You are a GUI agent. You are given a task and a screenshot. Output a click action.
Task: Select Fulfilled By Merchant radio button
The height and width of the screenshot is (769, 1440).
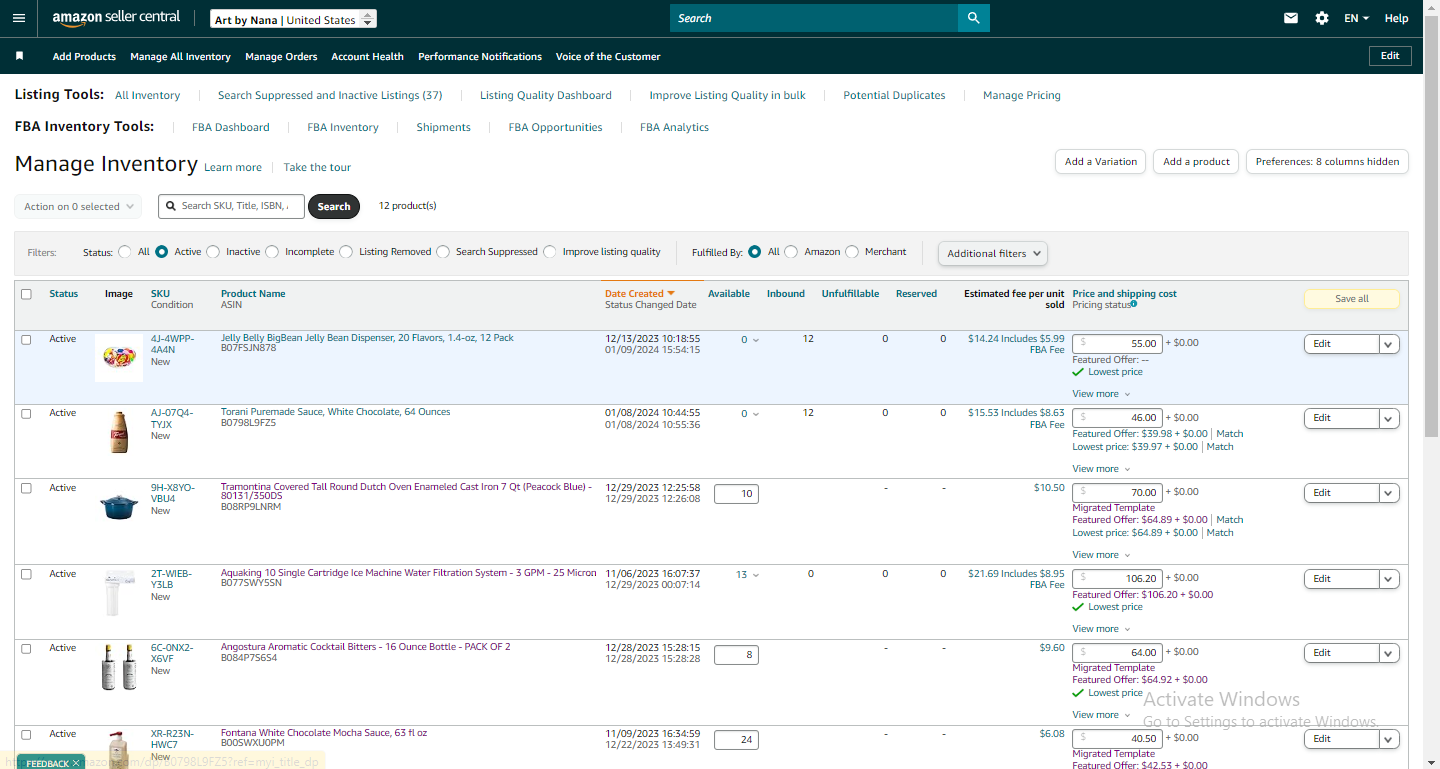click(x=852, y=252)
